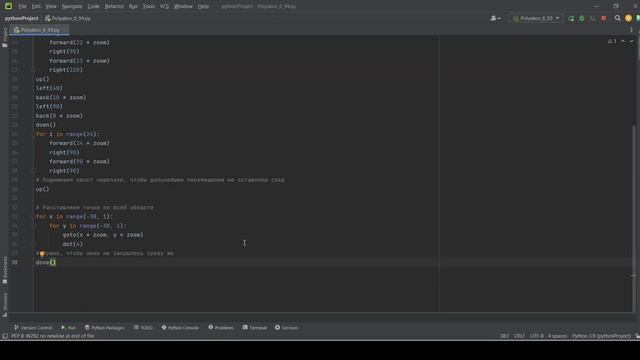Image resolution: width=640 pixels, height=360 pixels.
Task: Click the yellow intention lightbulb on line 37
Action: click(x=42, y=253)
